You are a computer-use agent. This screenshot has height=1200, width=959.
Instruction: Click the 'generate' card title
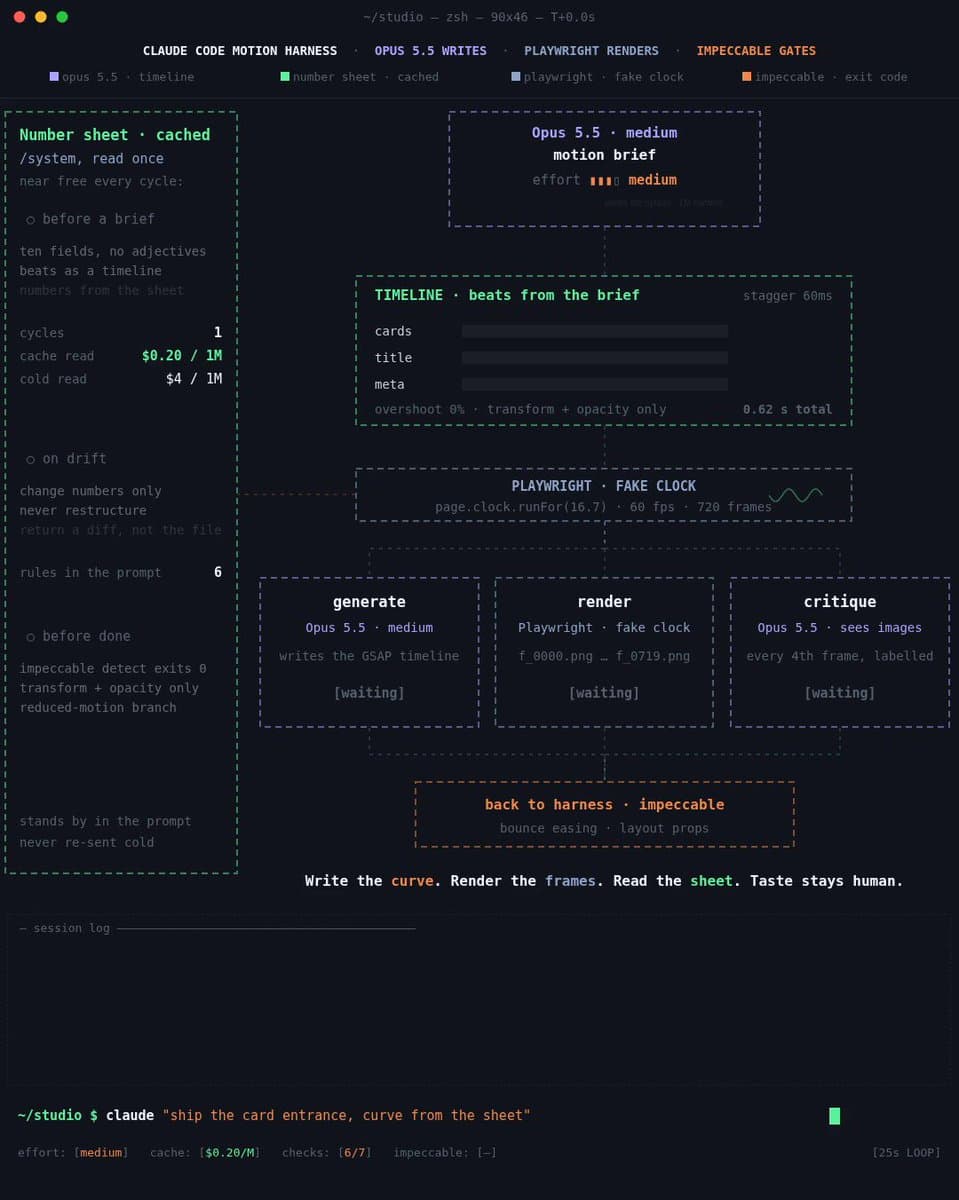click(369, 601)
